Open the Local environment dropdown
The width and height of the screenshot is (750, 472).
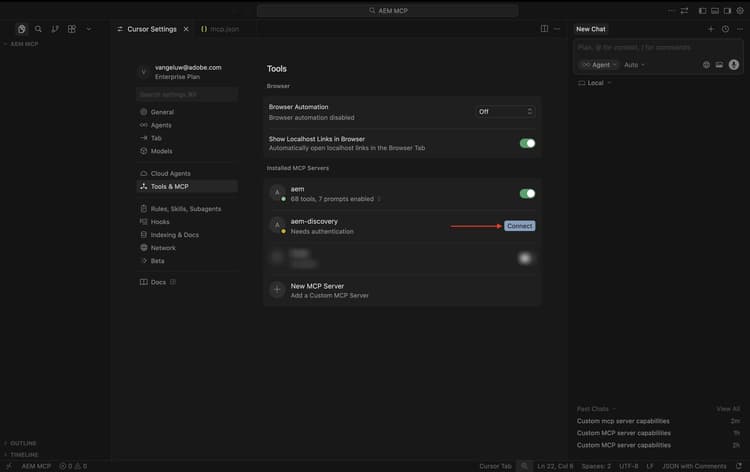coord(595,83)
